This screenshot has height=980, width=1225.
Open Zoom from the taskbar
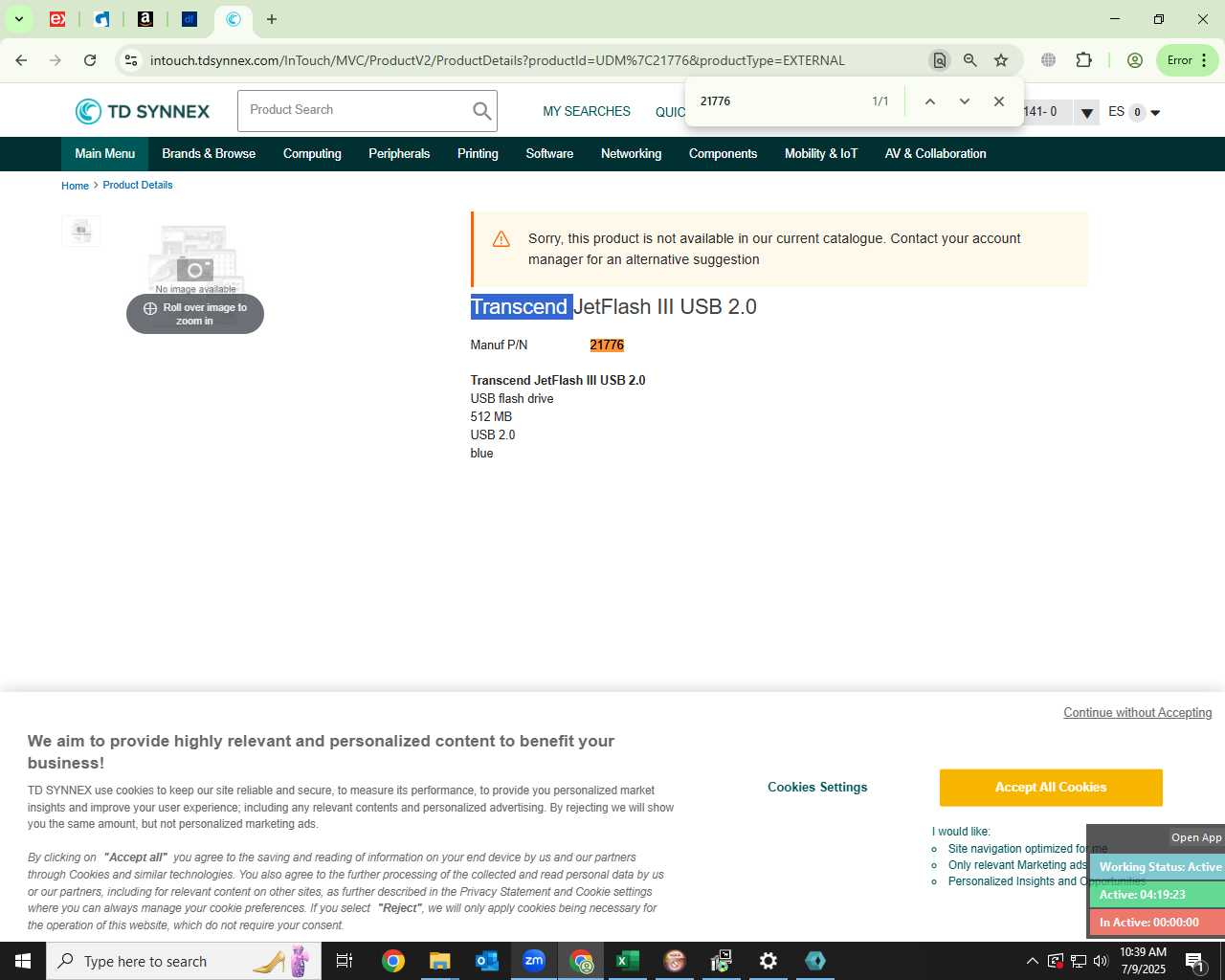pos(534,961)
